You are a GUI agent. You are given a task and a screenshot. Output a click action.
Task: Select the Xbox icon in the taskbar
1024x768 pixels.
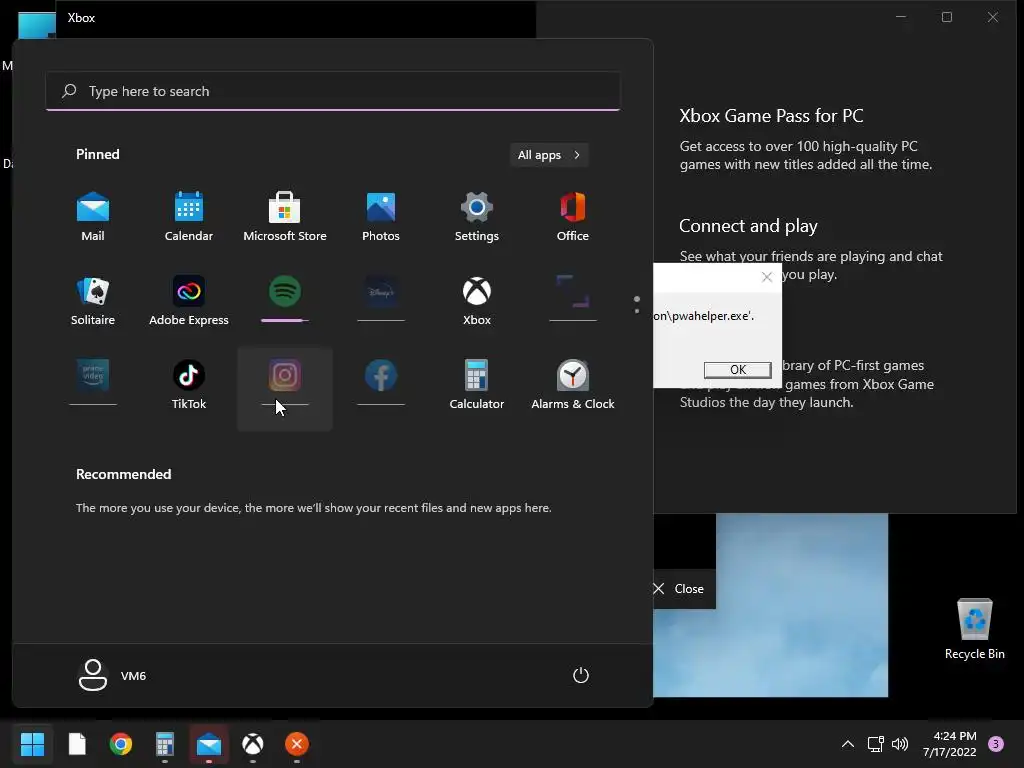coord(253,743)
